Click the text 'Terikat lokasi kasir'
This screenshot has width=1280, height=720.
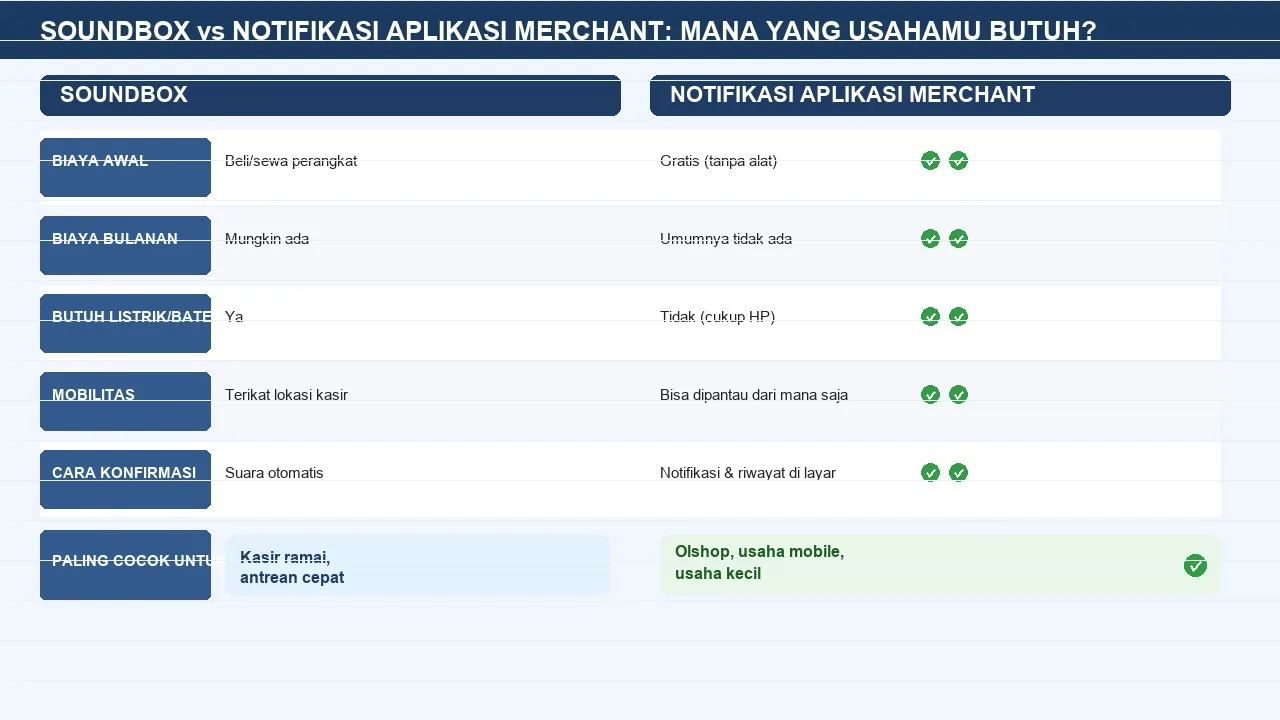[286, 394]
